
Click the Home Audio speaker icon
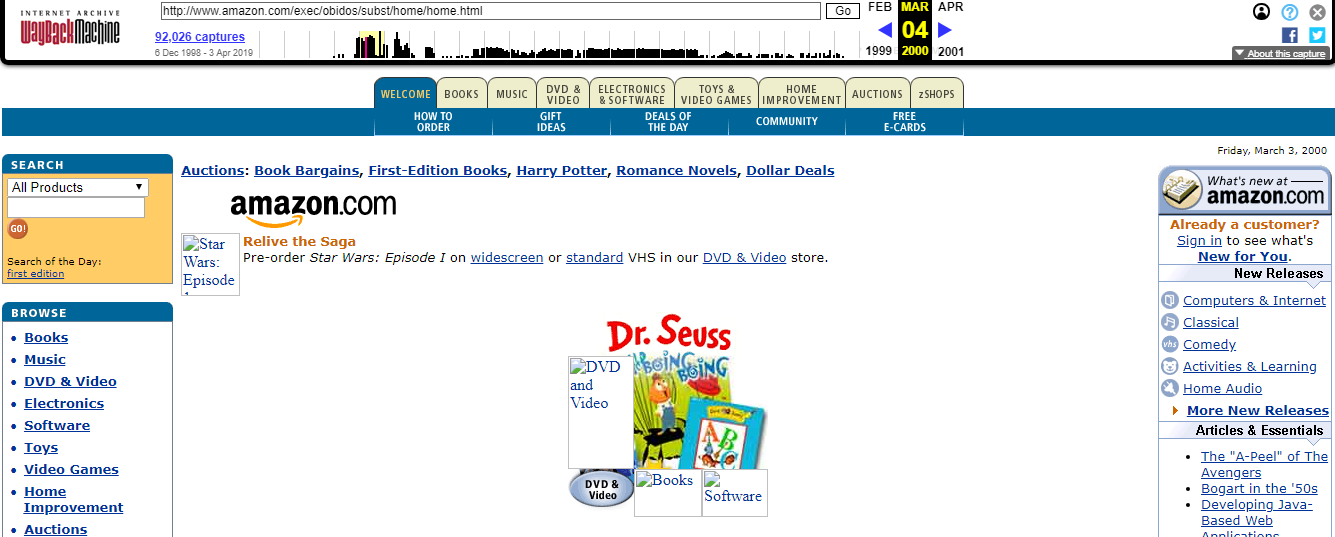pos(1170,388)
